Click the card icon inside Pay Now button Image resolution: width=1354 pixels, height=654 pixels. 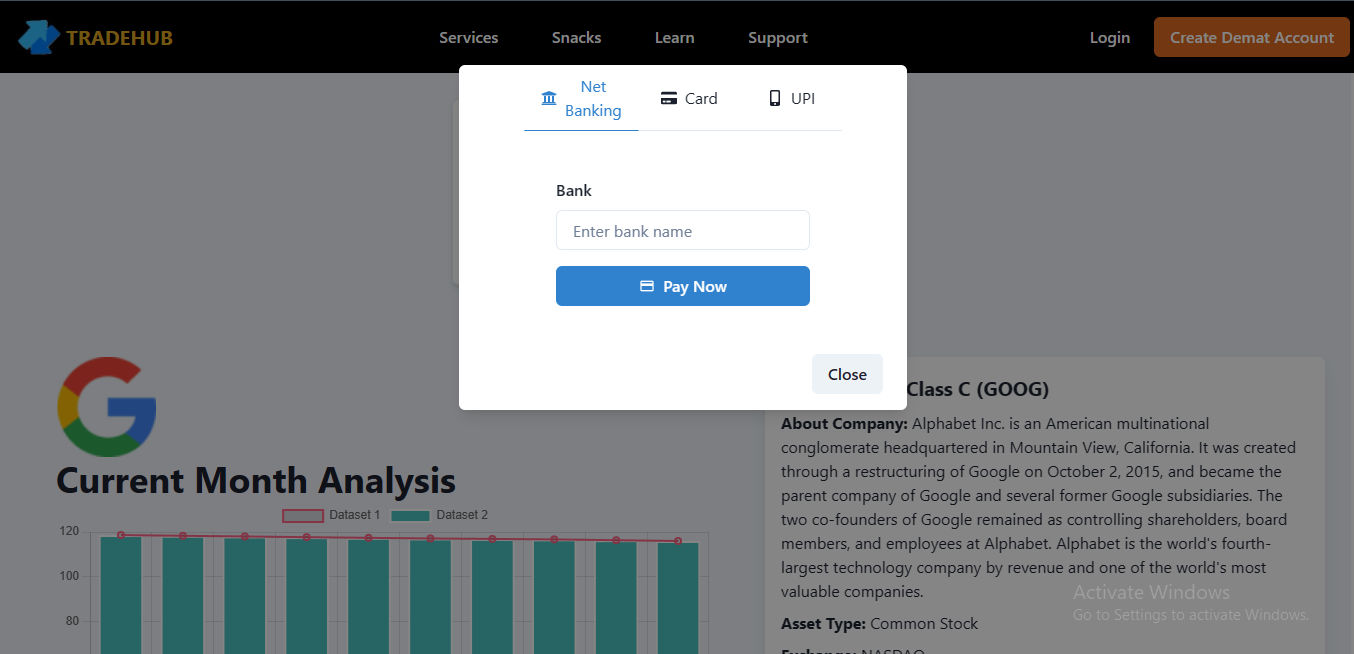tap(647, 286)
